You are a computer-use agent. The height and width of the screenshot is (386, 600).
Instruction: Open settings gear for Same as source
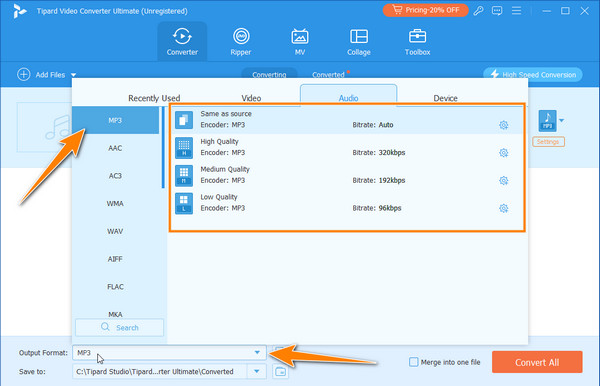(504, 125)
